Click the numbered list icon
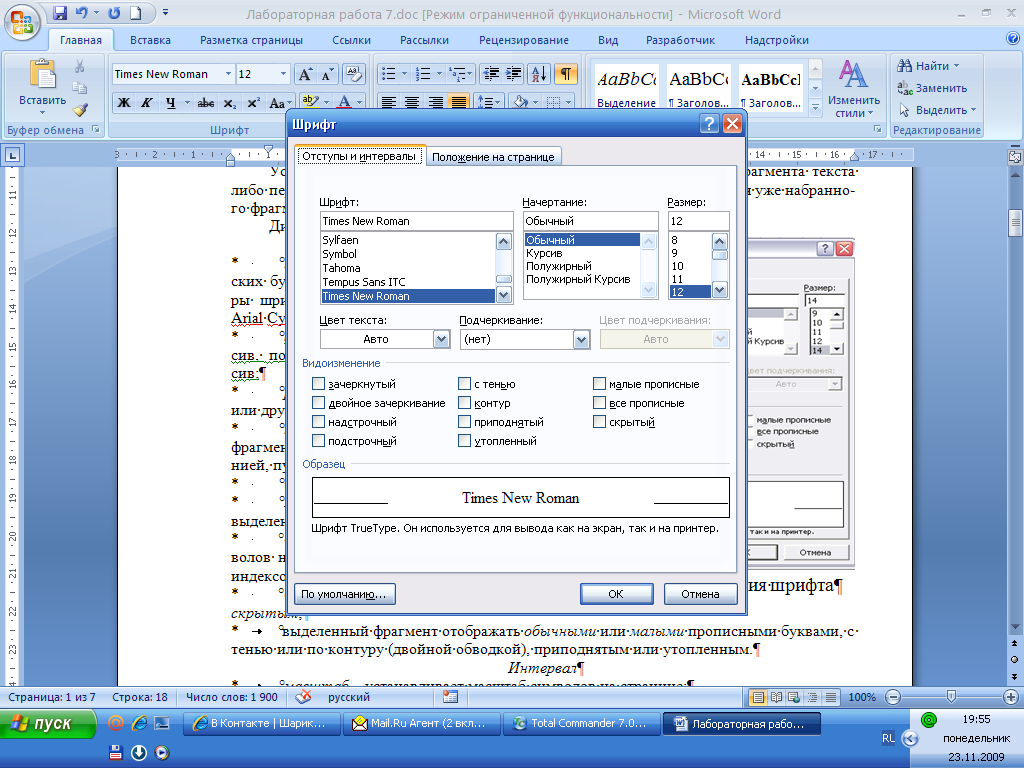 (423, 74)
